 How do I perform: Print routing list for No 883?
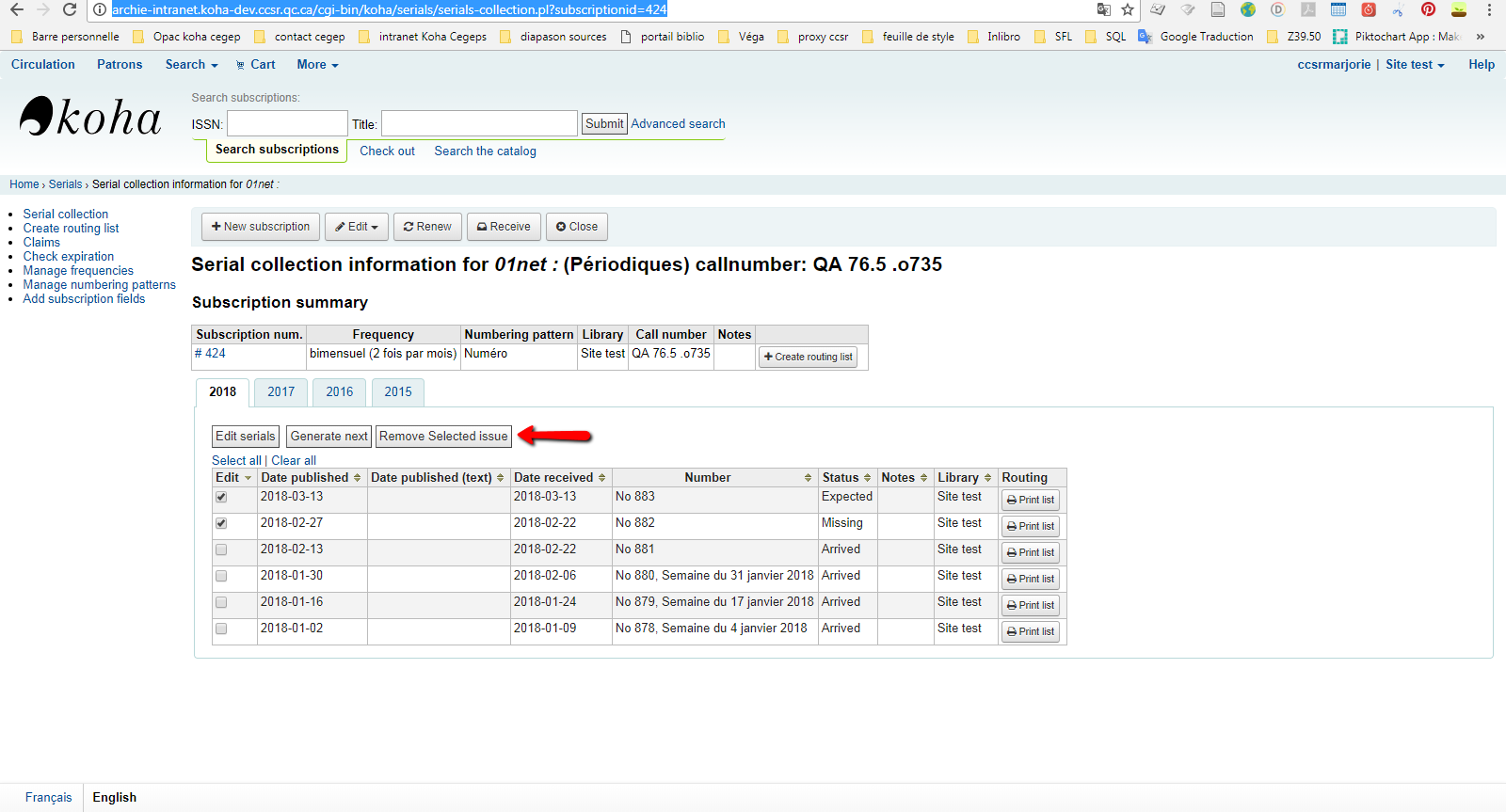pos(1030,500)
